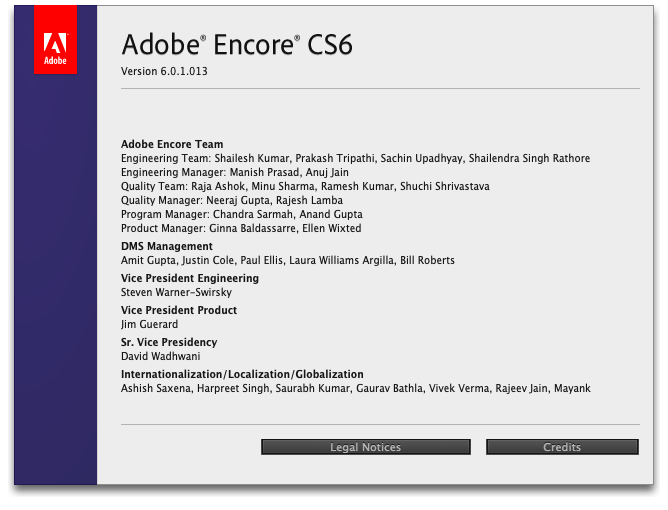Click the Engineering Manager line
Screen dimensions: 668x510
tap(235, 172)
